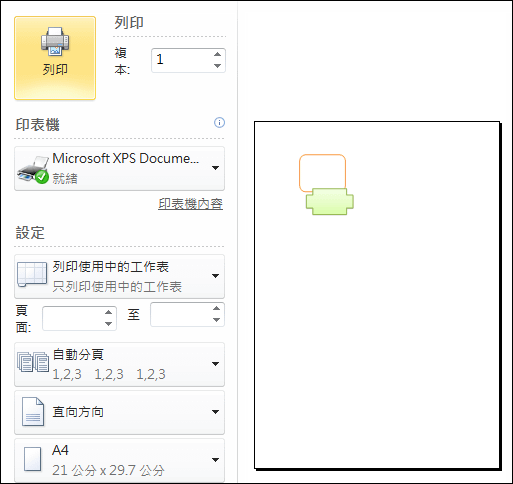This screenshot has width=513, height=484.
Task: Click the Microsoft XPS printer icon
Action: pyautogui.click(x=33, y=170)
